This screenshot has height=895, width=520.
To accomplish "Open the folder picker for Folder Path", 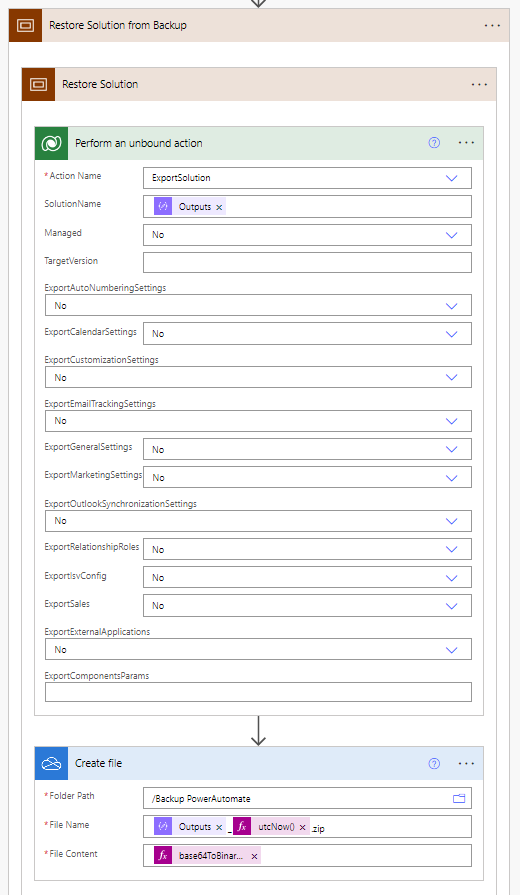I will tap(459, 799).
